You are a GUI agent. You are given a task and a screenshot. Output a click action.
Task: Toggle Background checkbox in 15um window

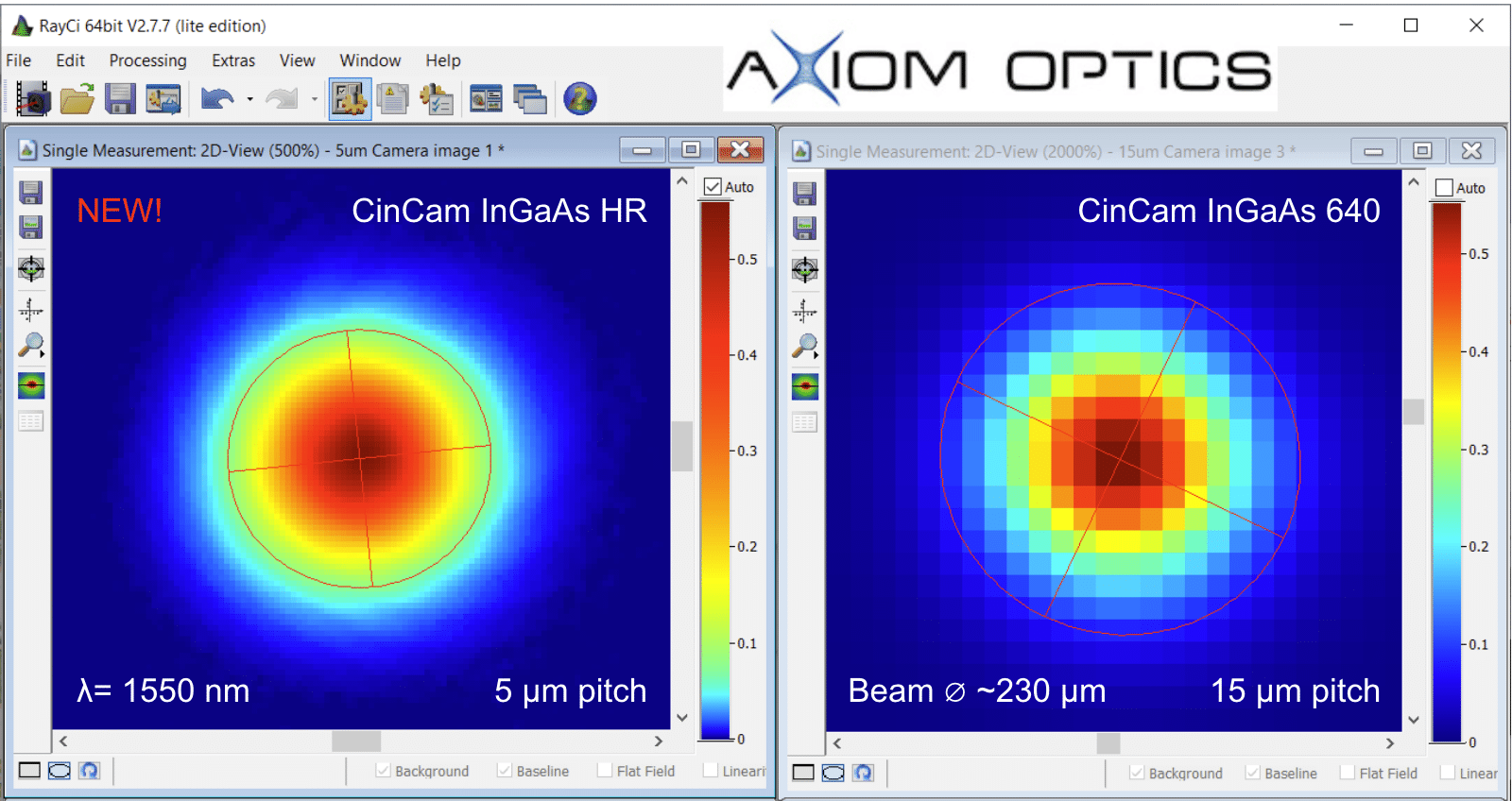tap(1137, 773)
